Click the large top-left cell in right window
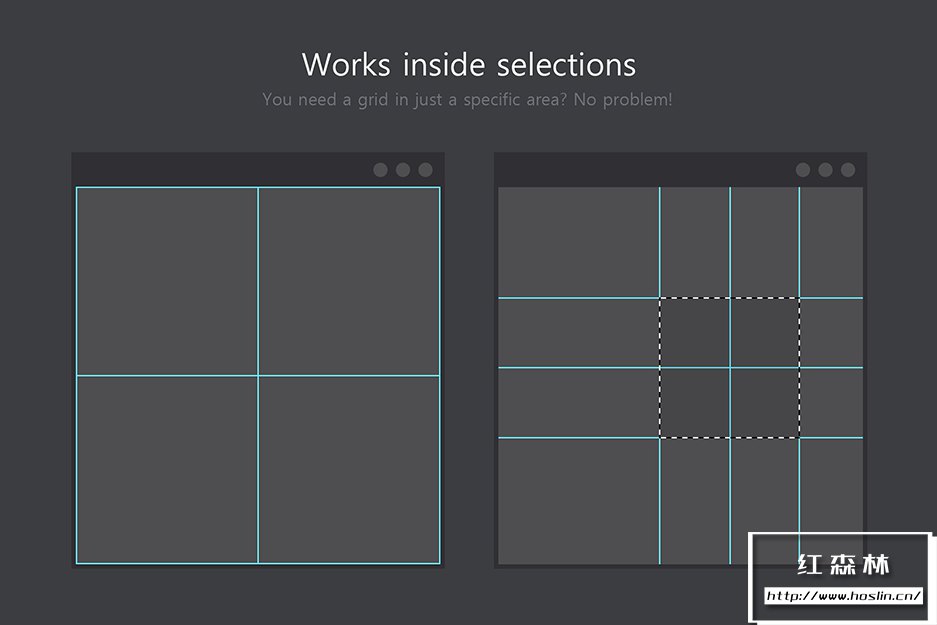This screenshot has width=937, height=625. [578, 242]
